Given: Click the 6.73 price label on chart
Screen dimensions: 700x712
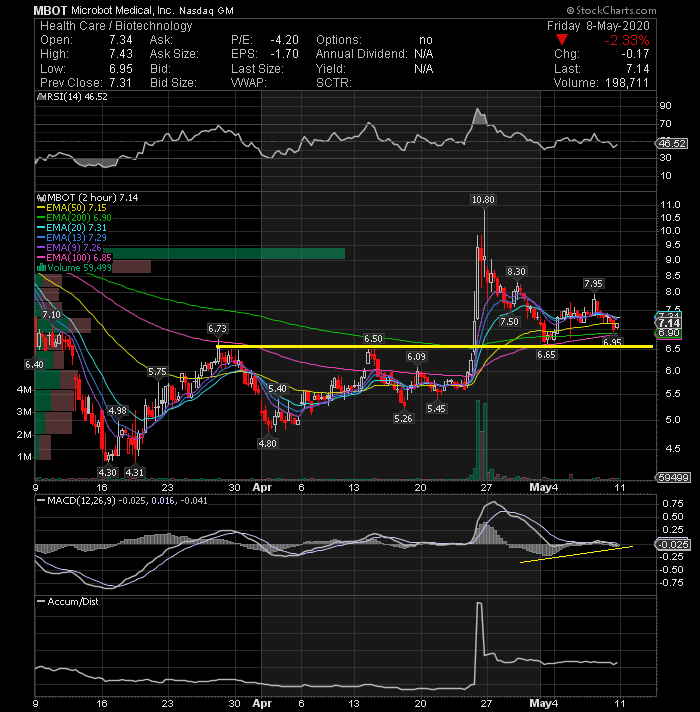Looking at the screenshot, I should coord(217,328).
